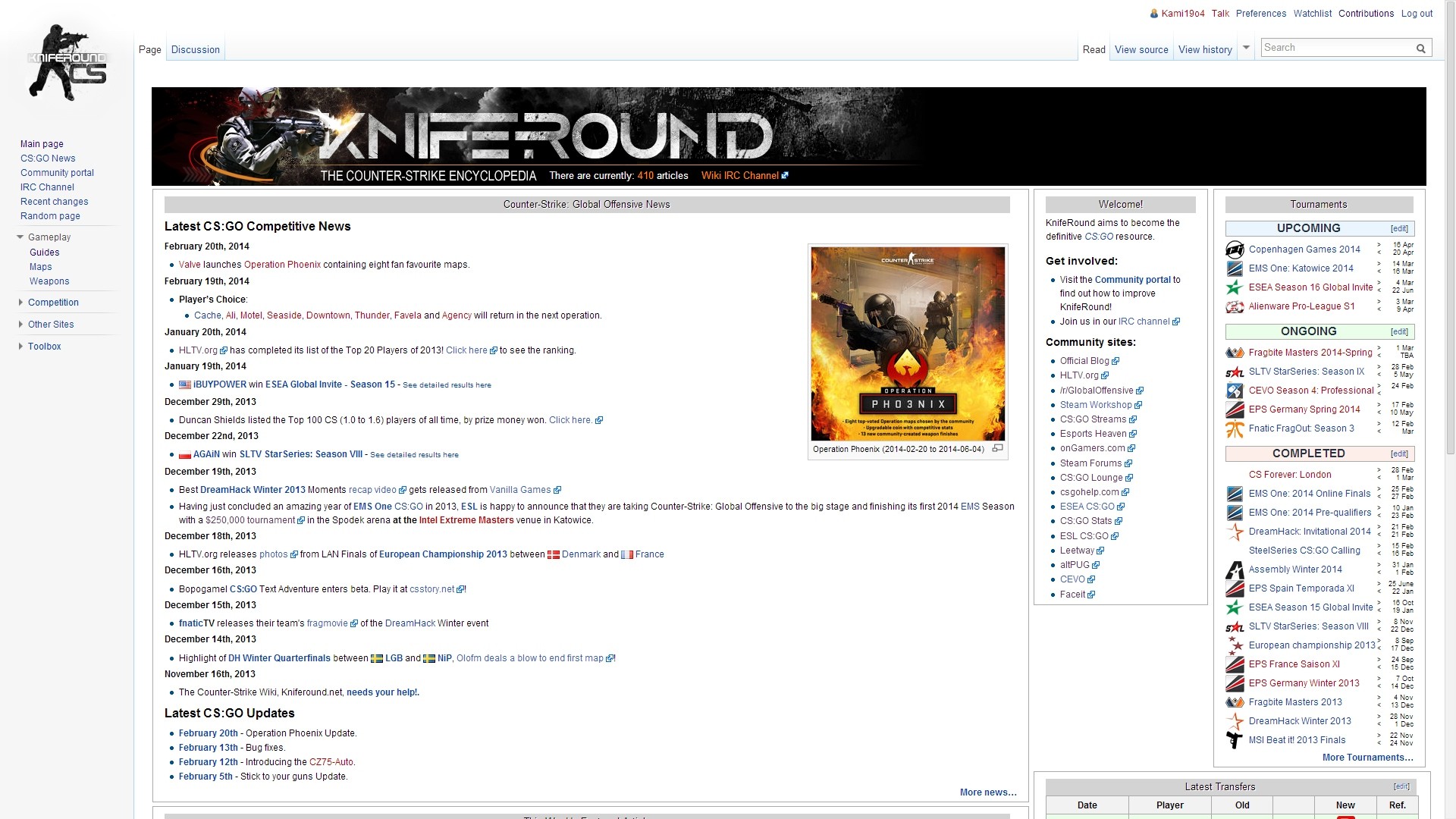Click the European championship 2013 stars icon
This screenshot has height=819, width=1456.
(1235, 645)
